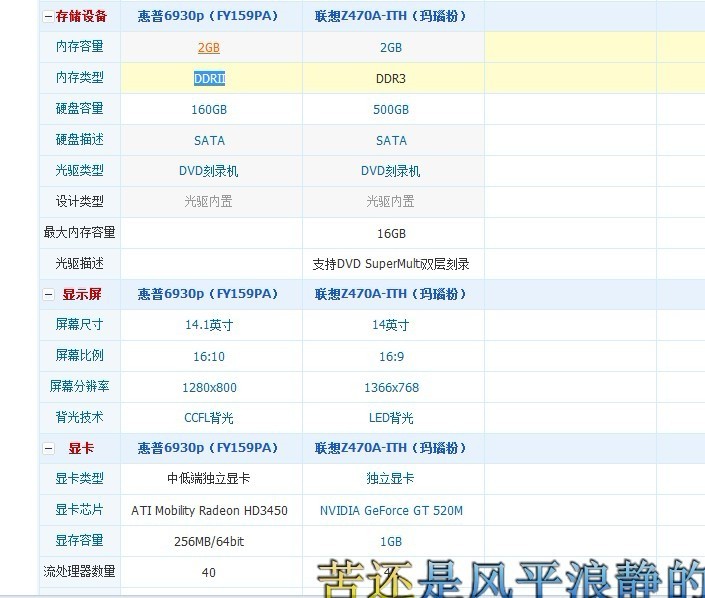705x598 pixels.
Task: Click the DDR3 memory type cell
Action: click(x=391, y=79)
